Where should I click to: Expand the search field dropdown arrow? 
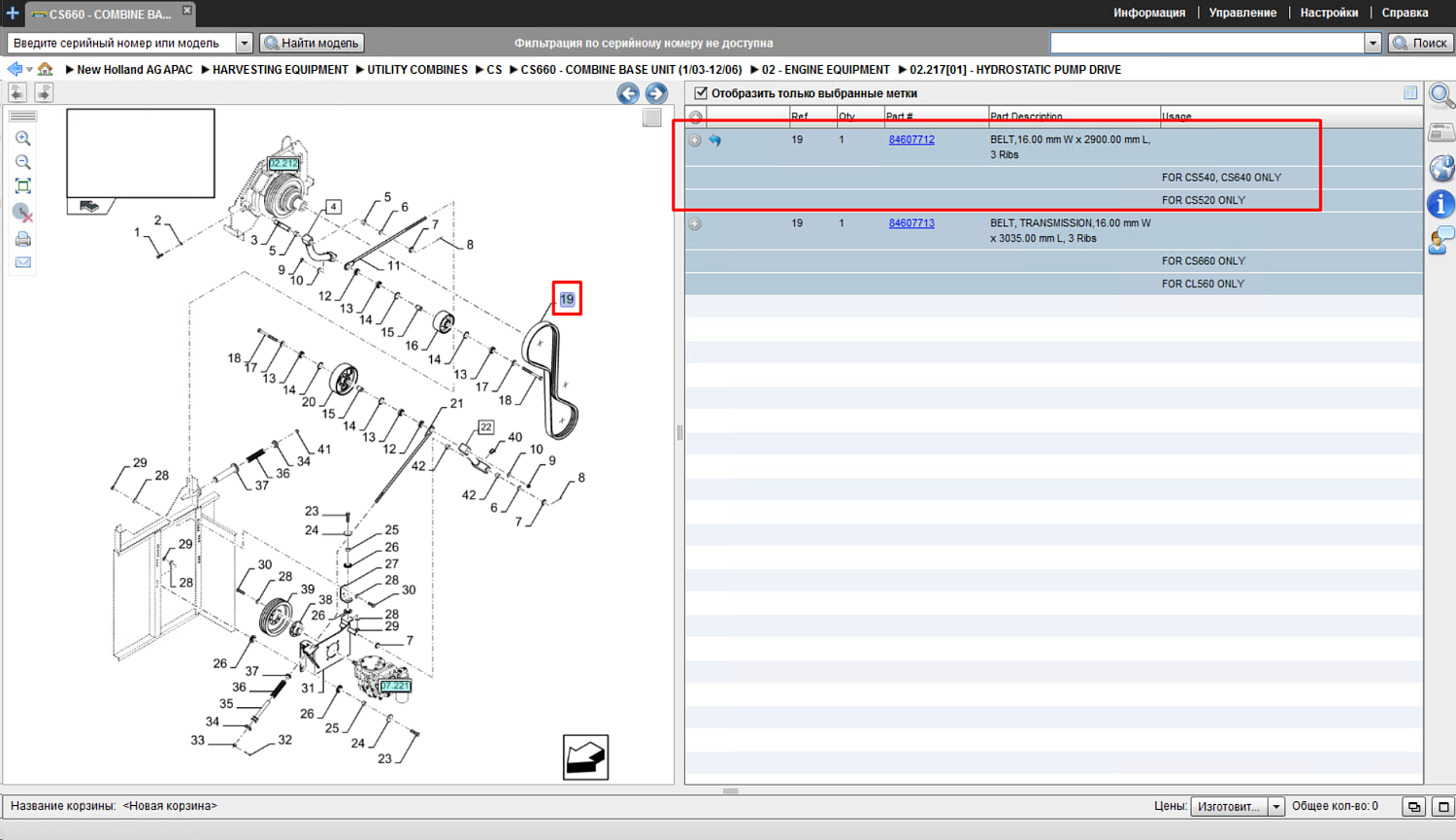coord(1373,43)
